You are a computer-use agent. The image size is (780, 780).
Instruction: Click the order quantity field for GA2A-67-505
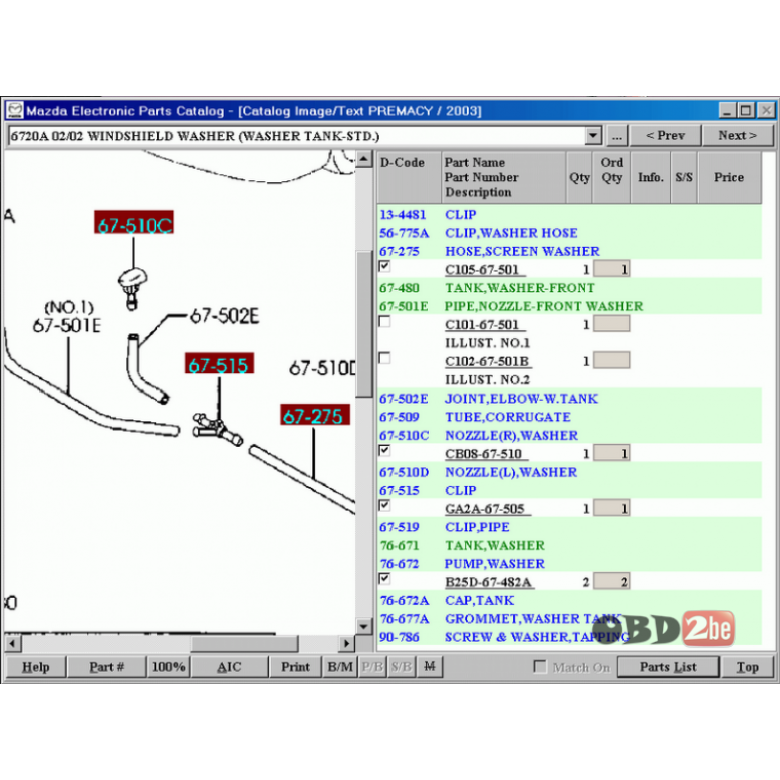[x=612, y=508]
